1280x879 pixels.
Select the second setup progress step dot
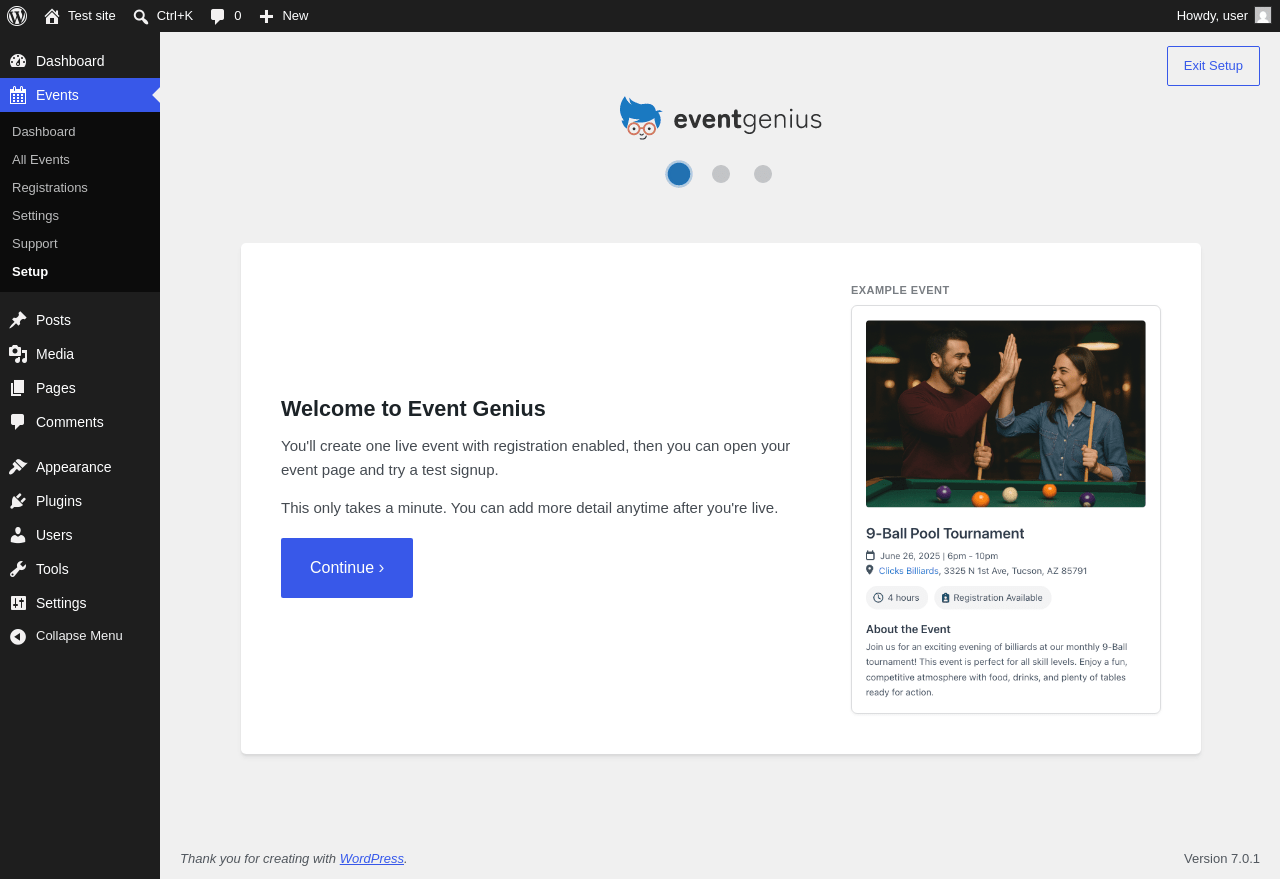721,174
